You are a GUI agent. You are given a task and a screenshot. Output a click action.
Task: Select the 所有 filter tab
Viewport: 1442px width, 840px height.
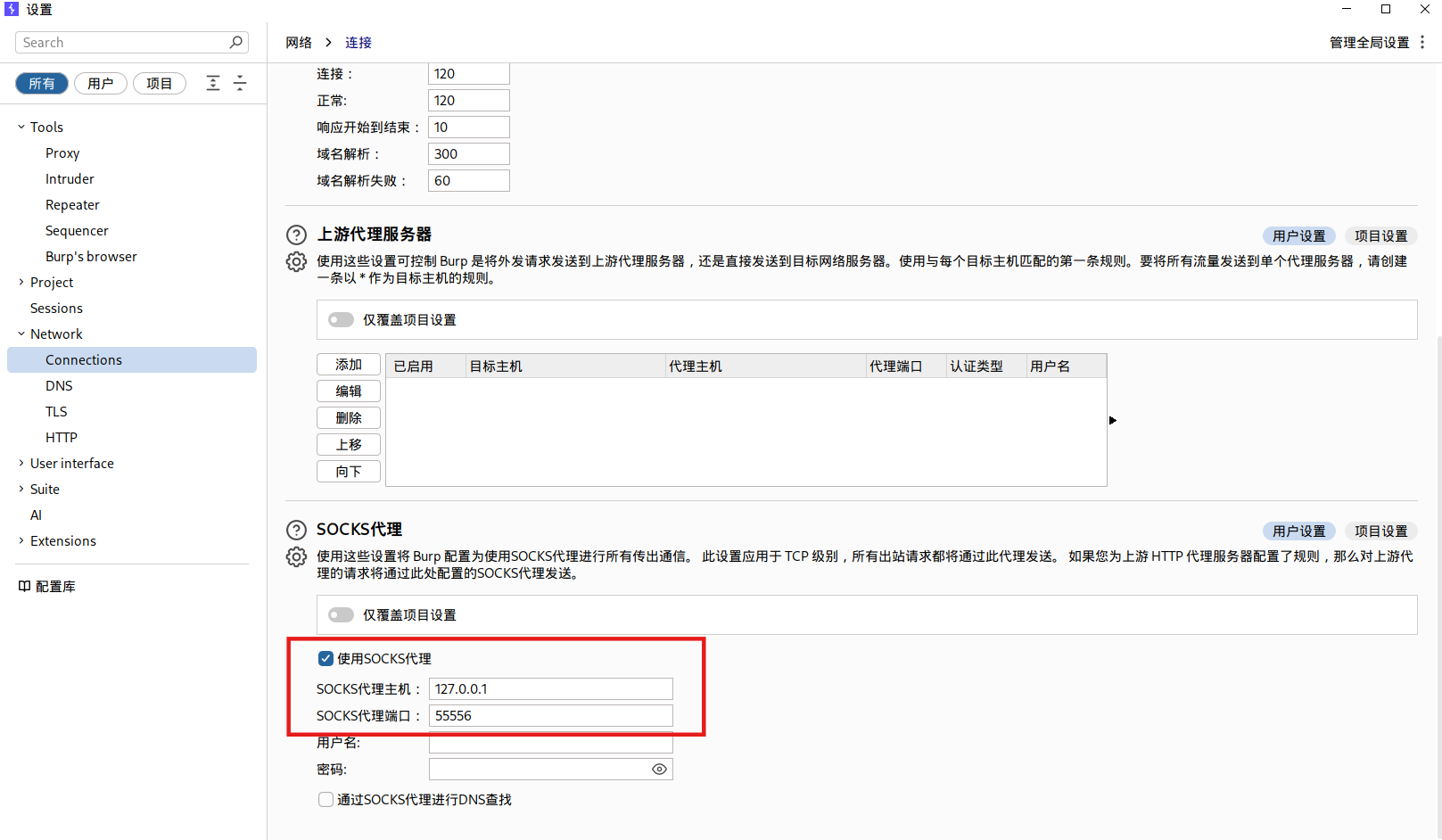coord(42,83)
